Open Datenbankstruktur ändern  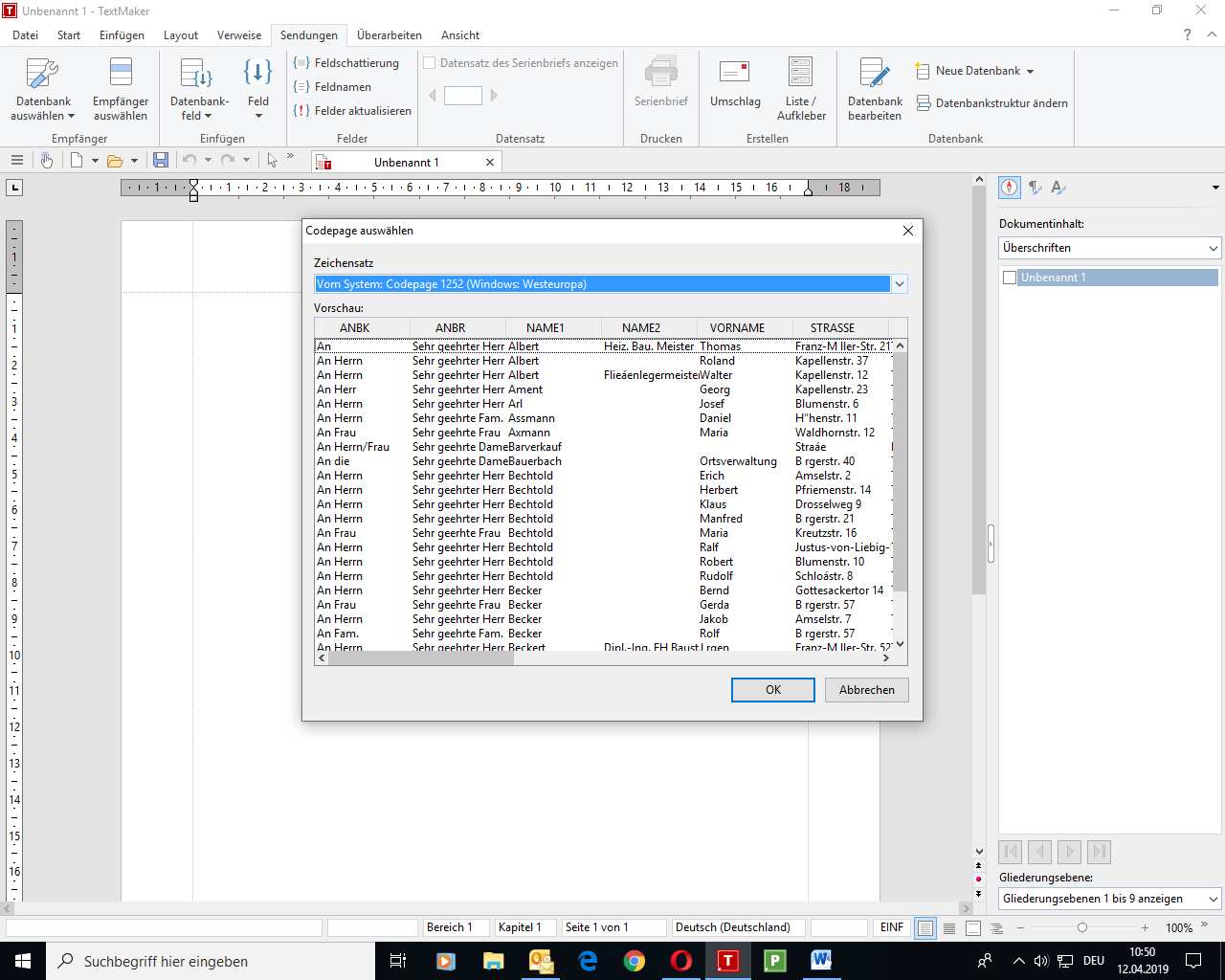pyautogui.click(x=992, y=103)
